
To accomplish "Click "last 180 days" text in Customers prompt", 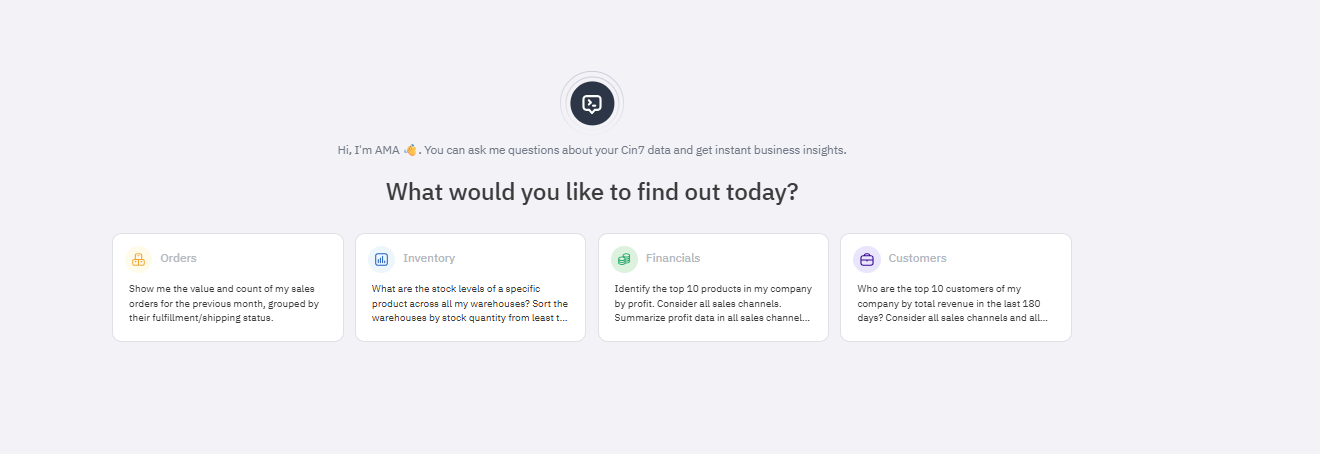I will coord(1022,303).
